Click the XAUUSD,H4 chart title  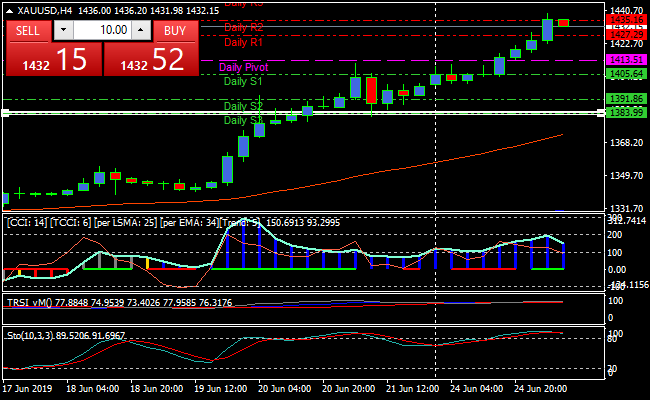click(45, 9)
